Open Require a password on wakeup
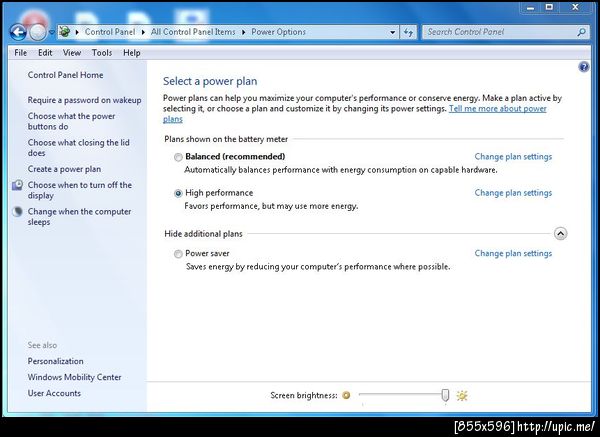This screenshot has height=437, width=600. tap(84, 100)
